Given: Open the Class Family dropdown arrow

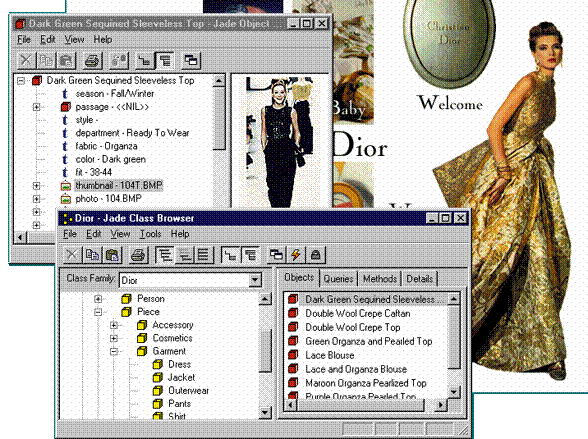Looking at the screenshot, I should pos(255,280).
